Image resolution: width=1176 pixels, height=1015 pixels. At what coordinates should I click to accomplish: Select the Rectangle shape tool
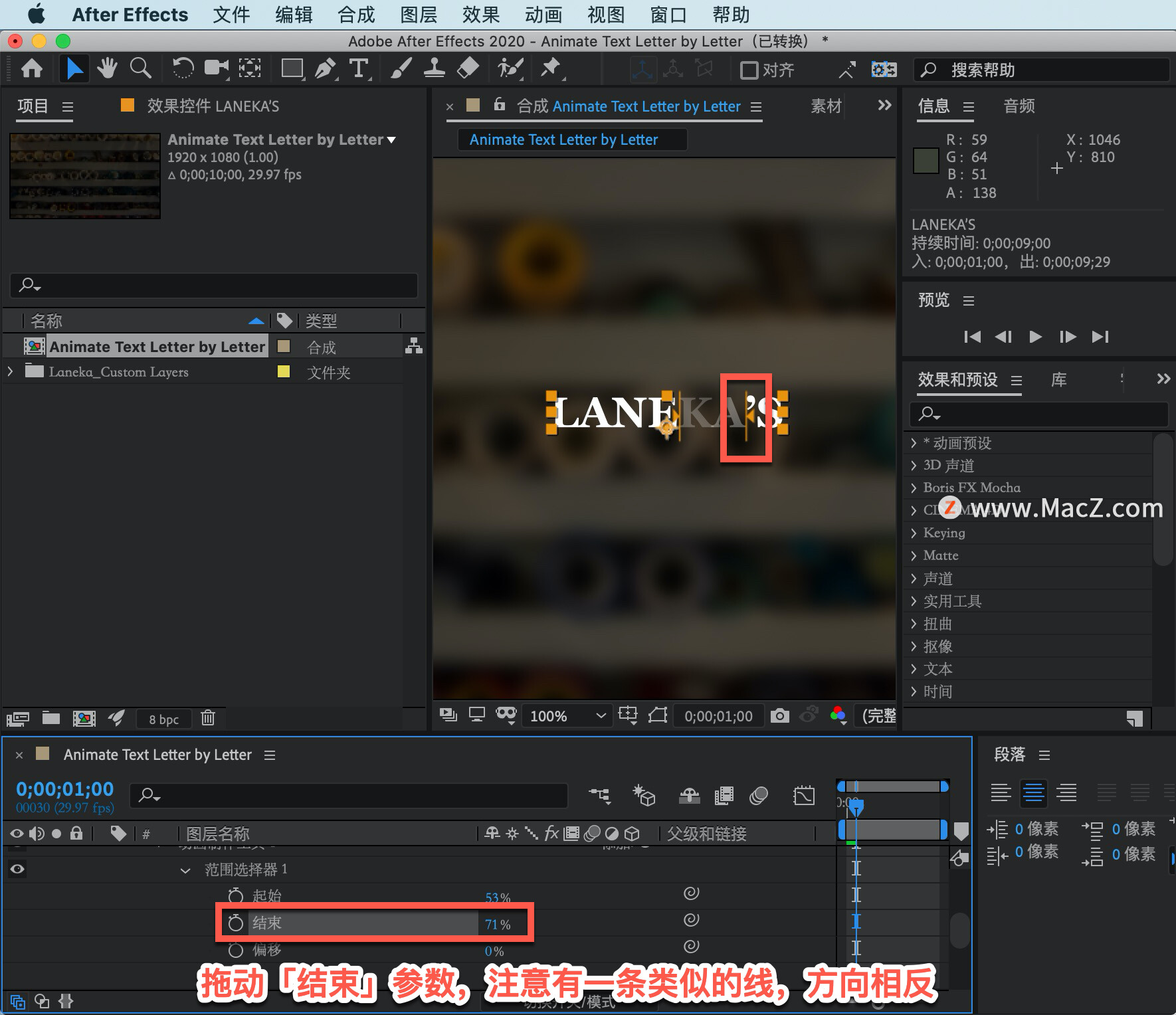292,68
